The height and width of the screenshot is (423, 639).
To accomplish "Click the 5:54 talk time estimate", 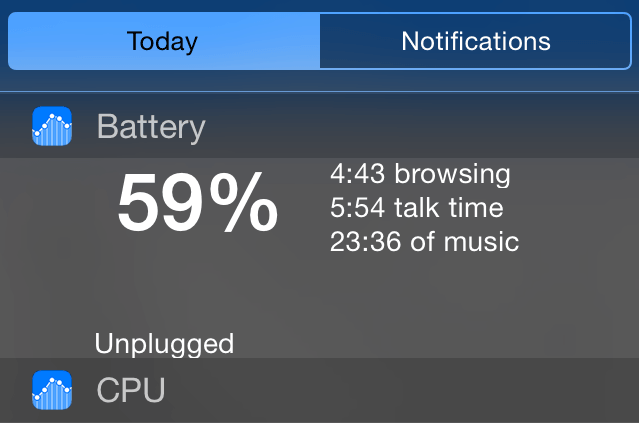I will (x=416, y=208).
